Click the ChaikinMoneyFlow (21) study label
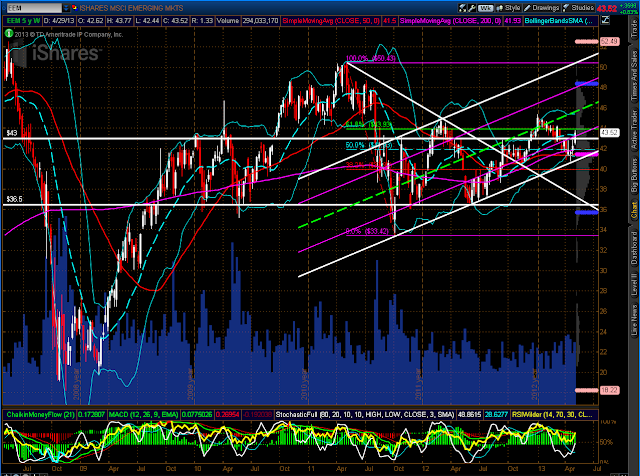This screenshot has width=640, height=476. pos(40,414)
